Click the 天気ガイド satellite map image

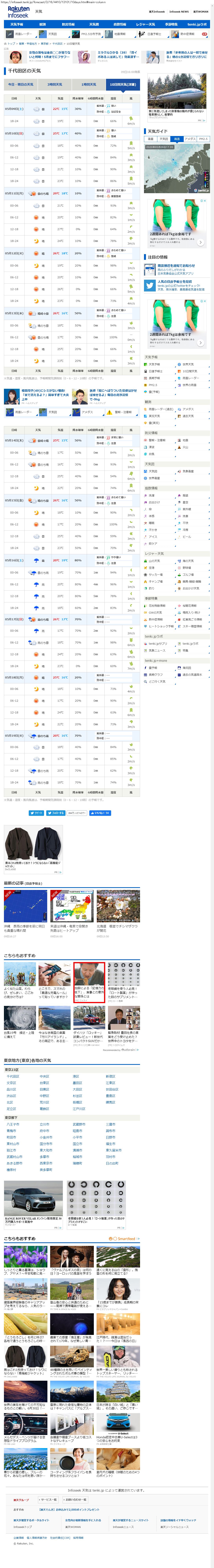[177, 168]
